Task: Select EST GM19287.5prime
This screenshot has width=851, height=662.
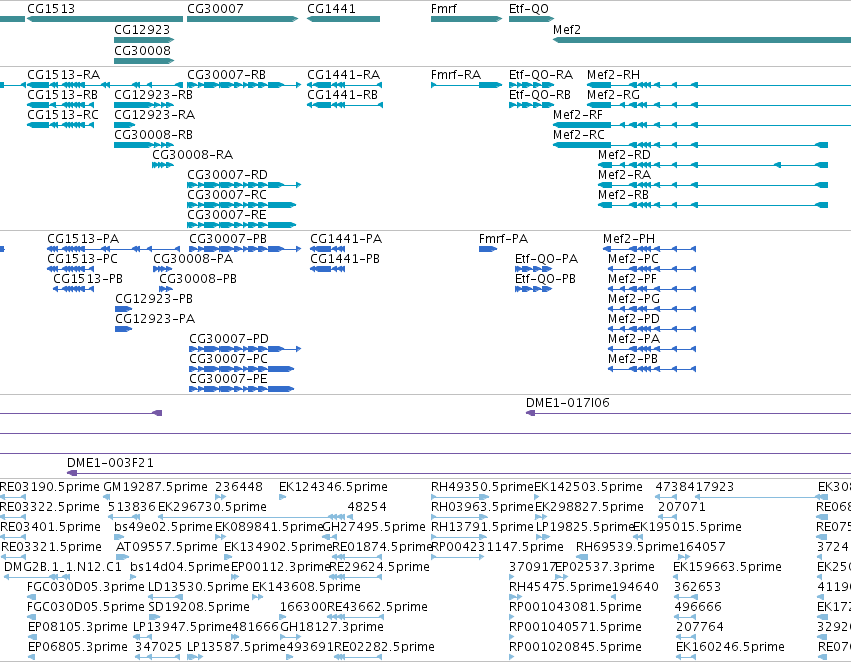Action: pos(156,487)
